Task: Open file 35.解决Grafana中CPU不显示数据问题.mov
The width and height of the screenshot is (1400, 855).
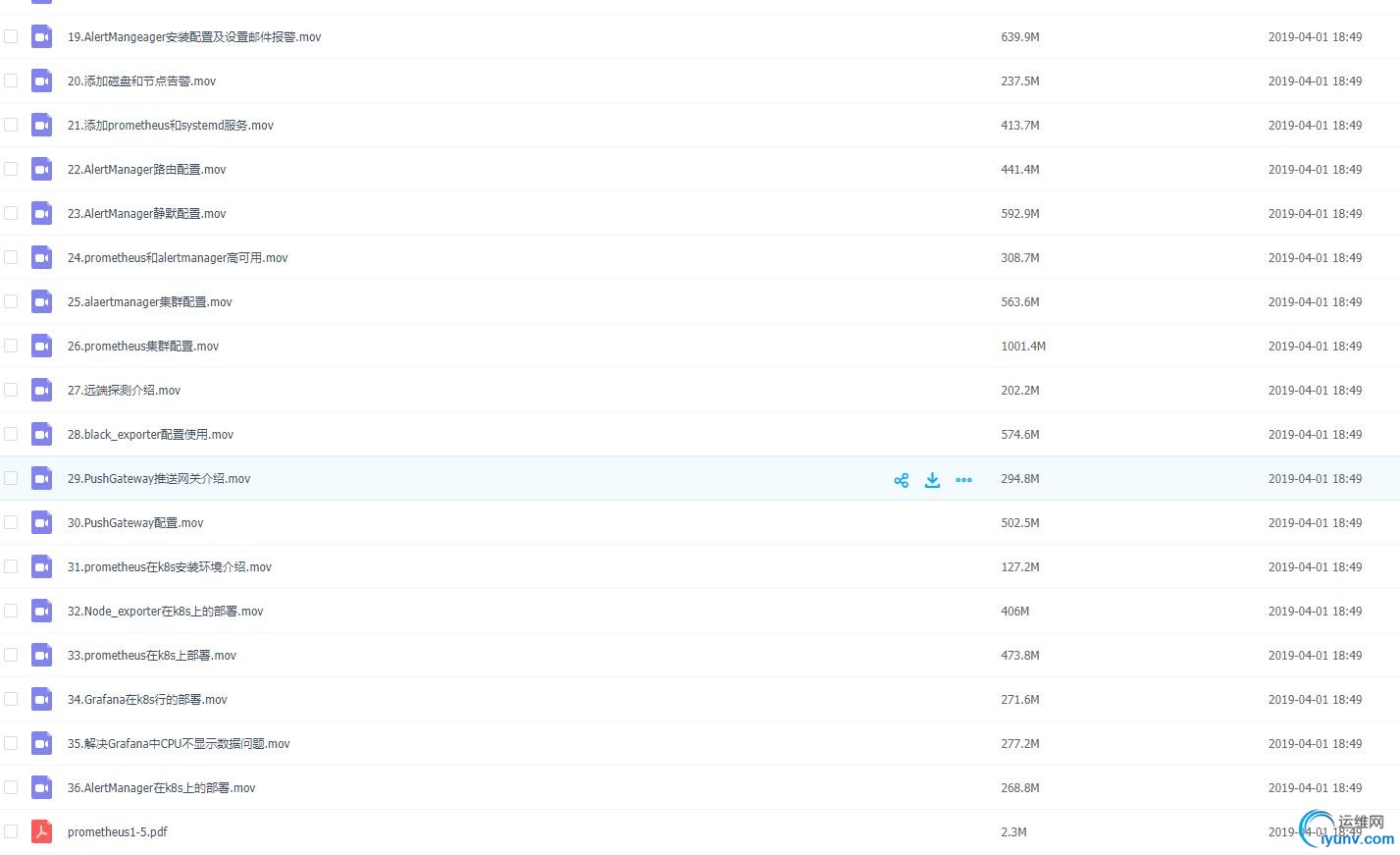Action: [x=179, y=744]
